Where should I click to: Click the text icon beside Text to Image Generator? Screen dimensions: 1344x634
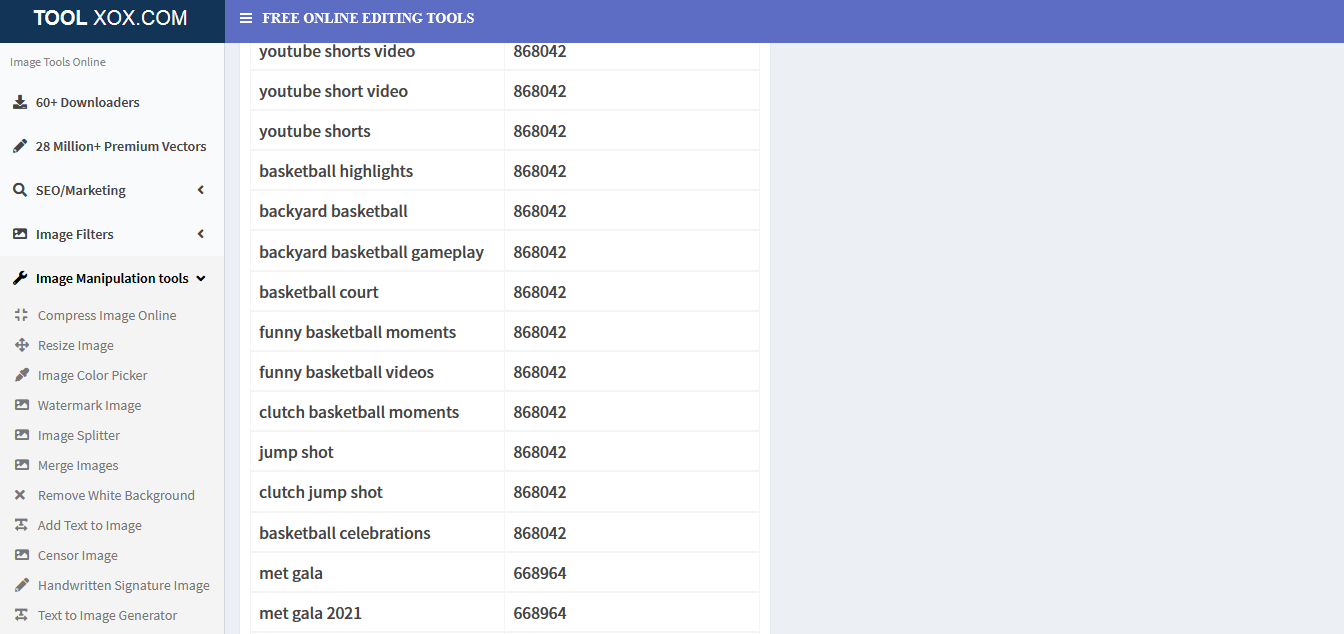coord(21,615)
